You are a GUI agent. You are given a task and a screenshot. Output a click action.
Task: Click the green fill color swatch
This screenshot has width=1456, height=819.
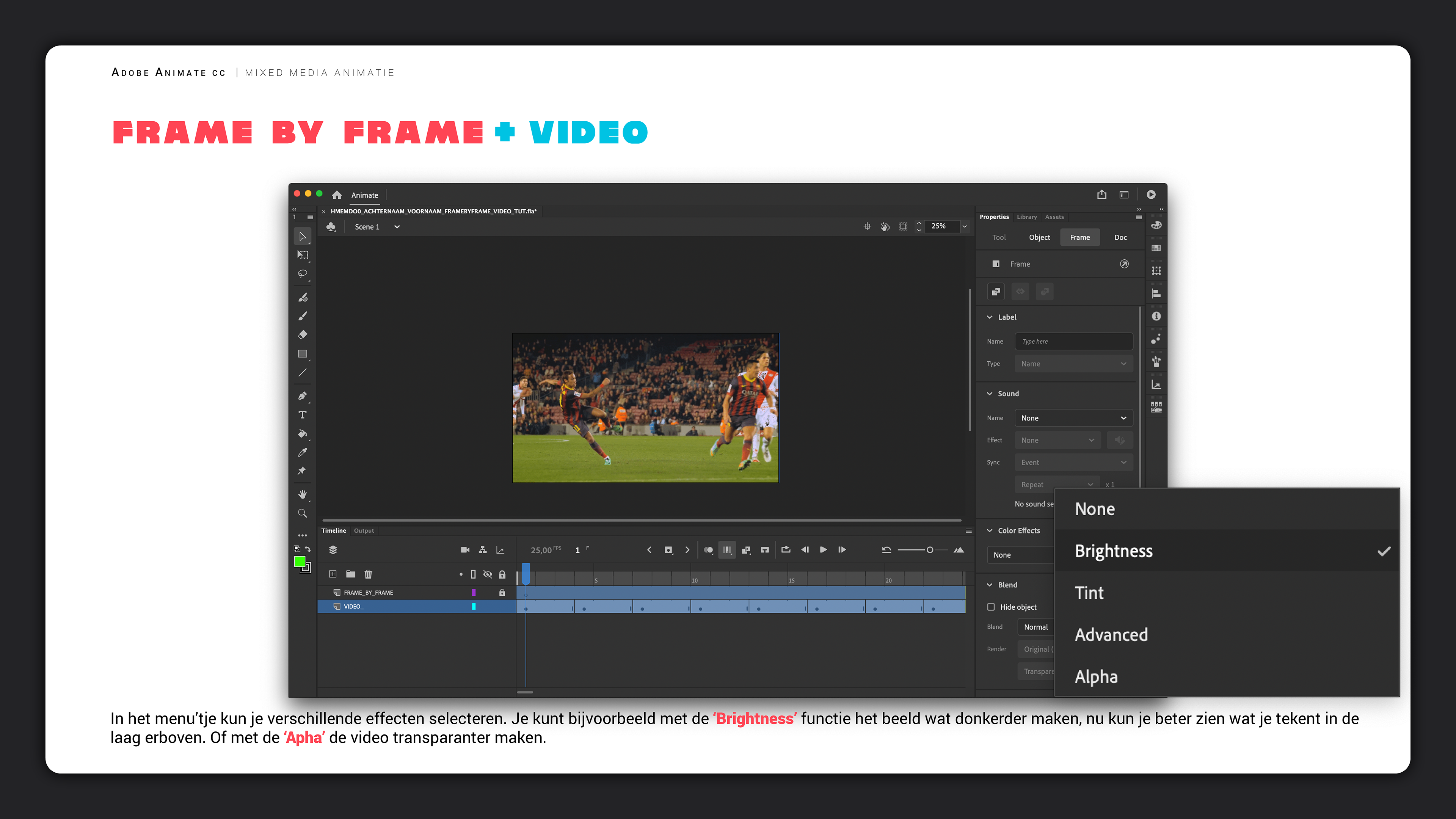click(300, 561)
